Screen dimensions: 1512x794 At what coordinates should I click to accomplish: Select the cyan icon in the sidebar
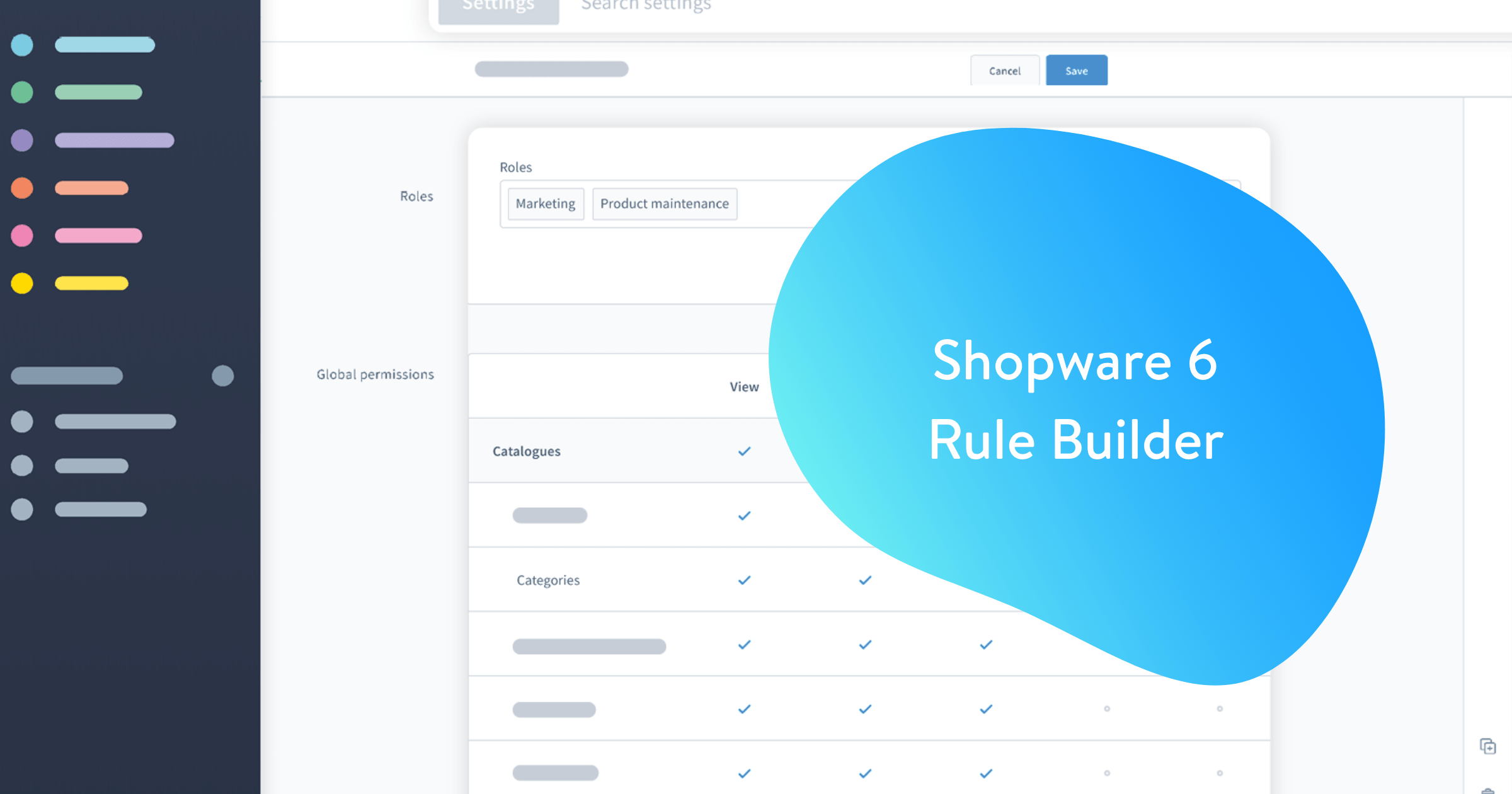click(22, 45)
